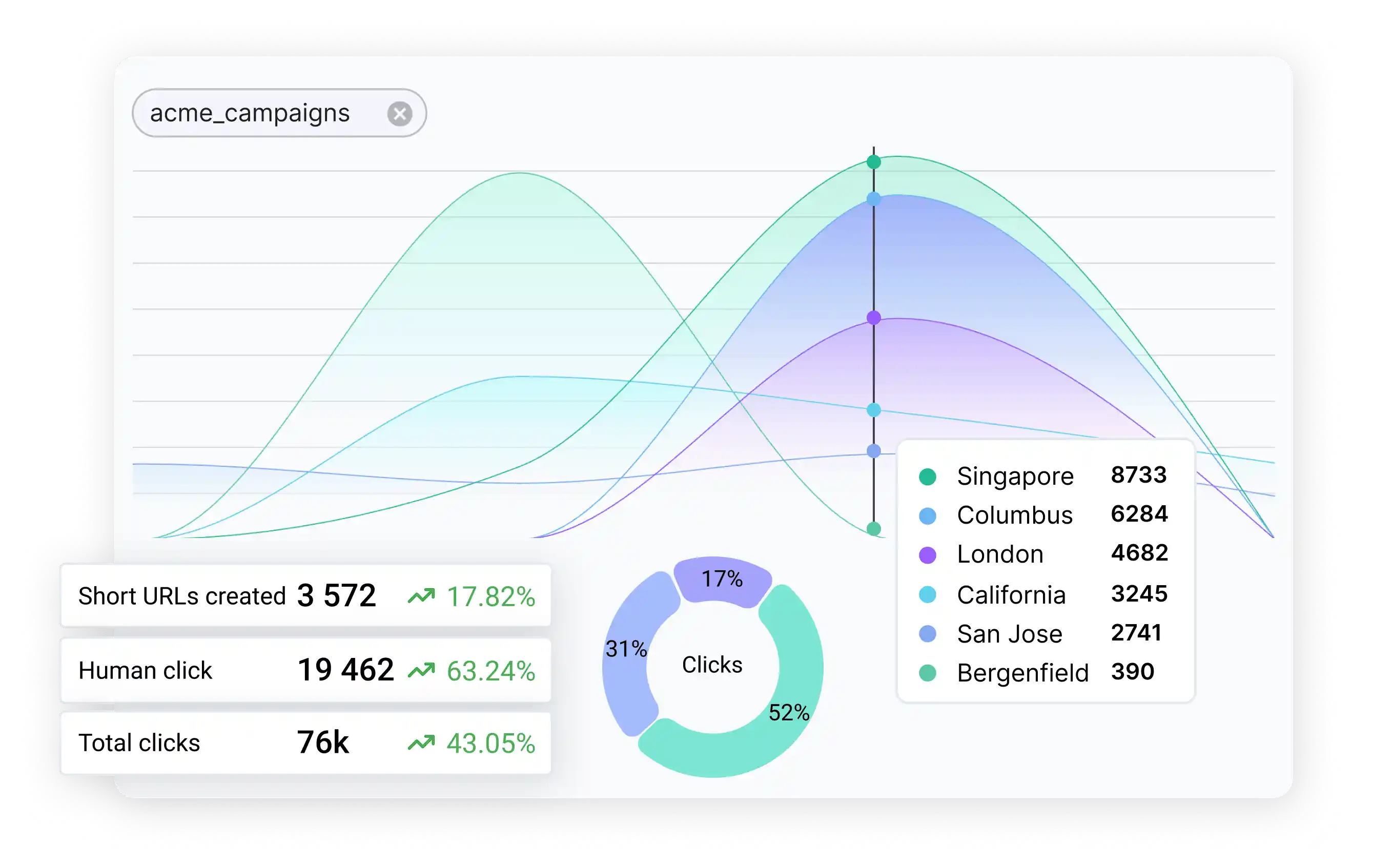
Task: Open the acme_campaigns filter field
Action: click(x=249, y=113)
